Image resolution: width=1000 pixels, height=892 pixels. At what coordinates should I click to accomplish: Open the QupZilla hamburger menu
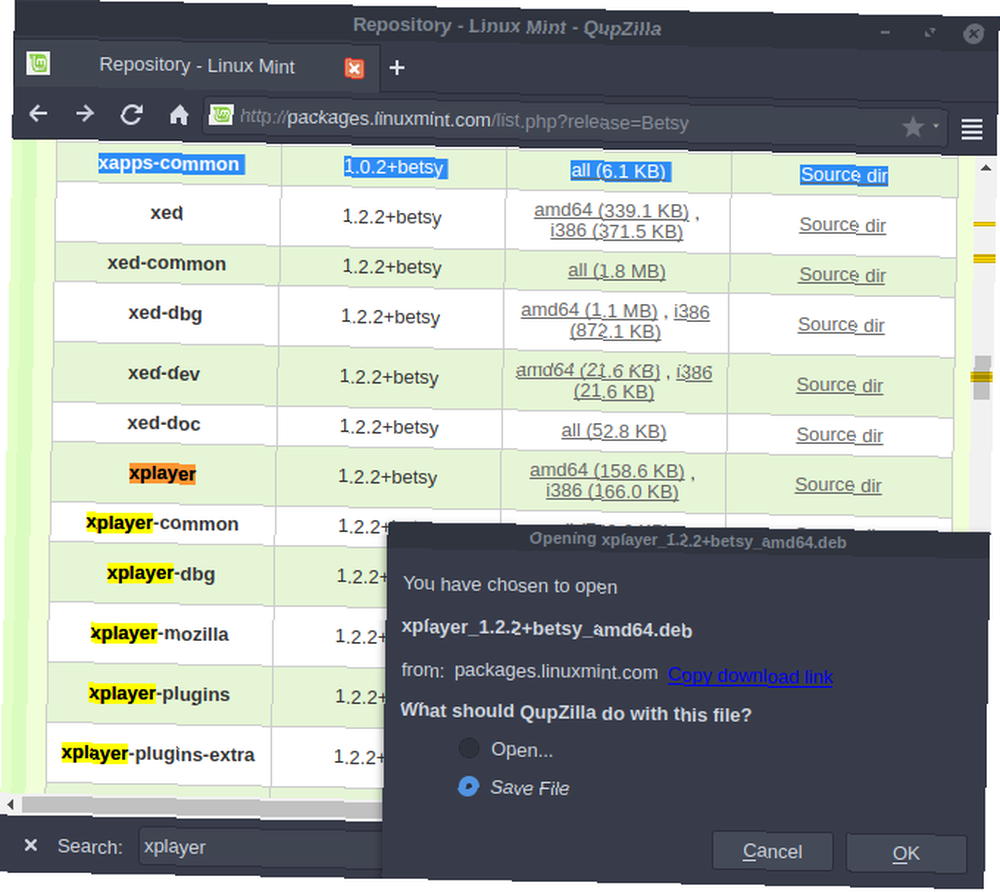click(x=971, y=129)
